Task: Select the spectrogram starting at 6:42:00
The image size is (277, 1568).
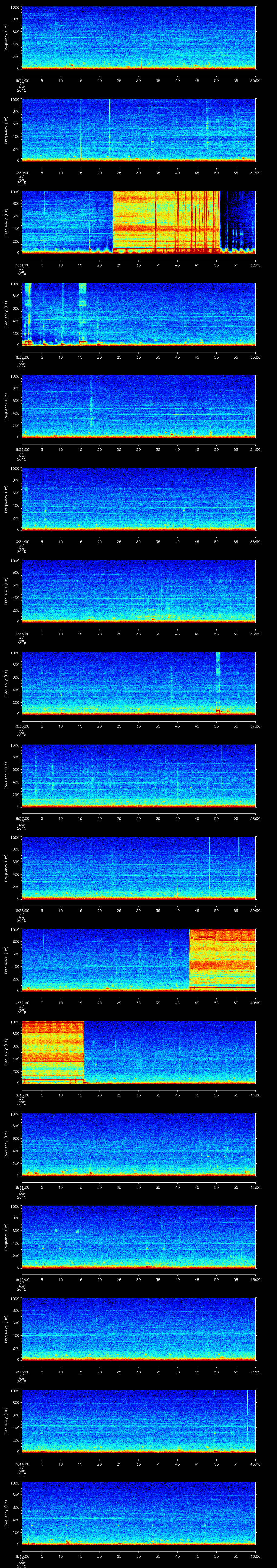Action: point(138,1237)
